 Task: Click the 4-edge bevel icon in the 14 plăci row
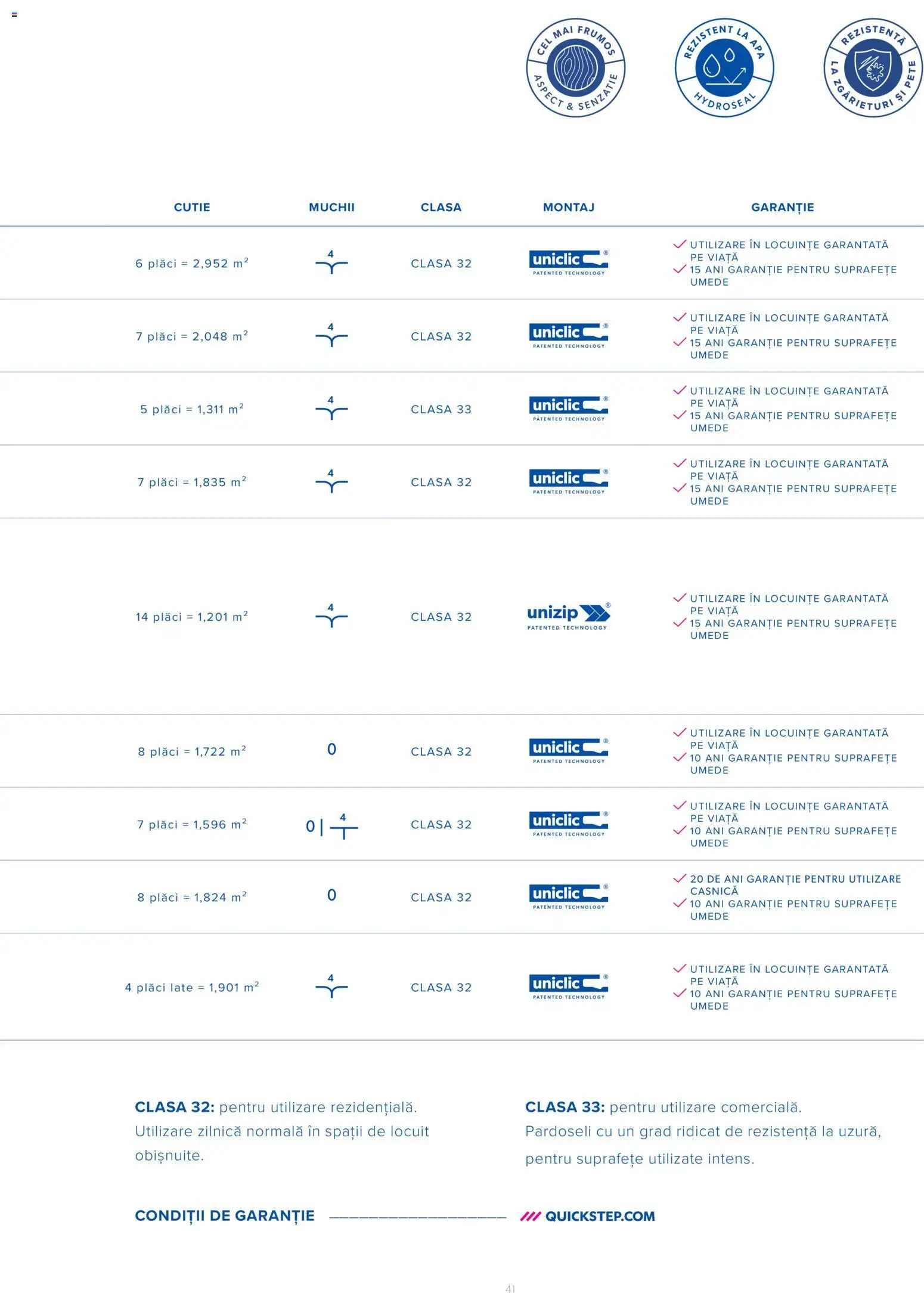331,616
